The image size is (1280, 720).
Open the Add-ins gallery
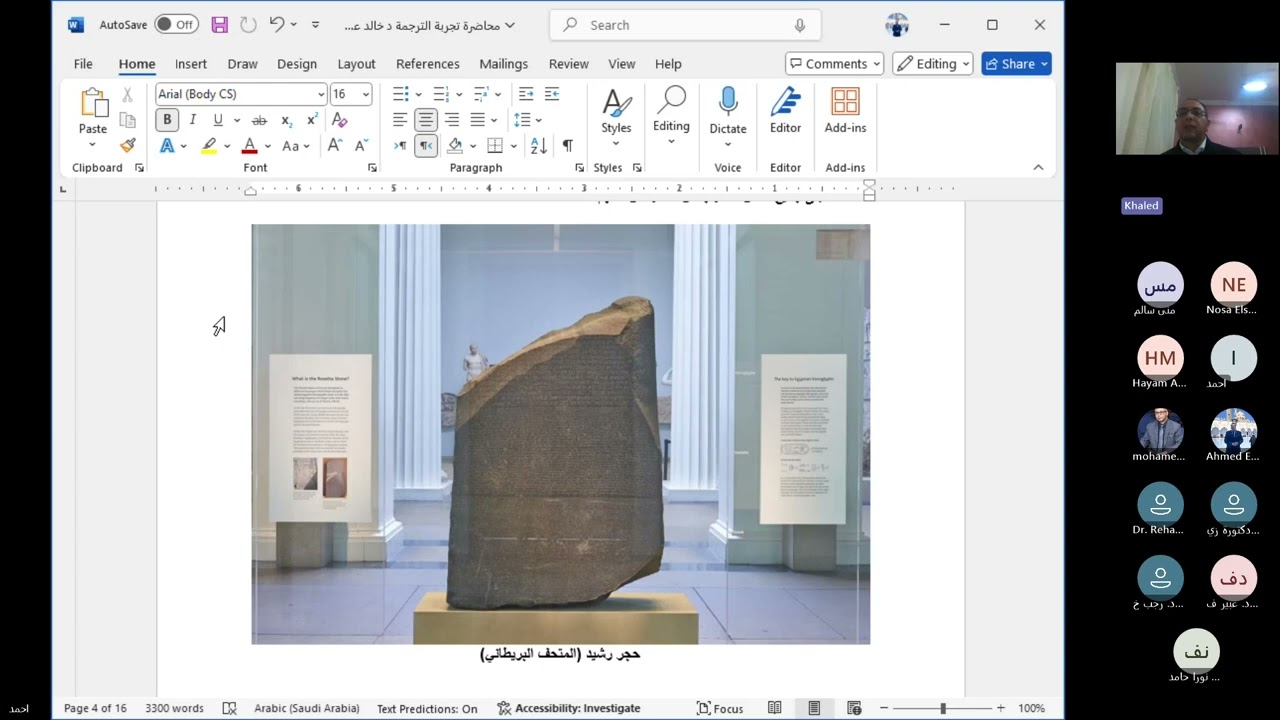pyautogui.click(x=845, y=111)
